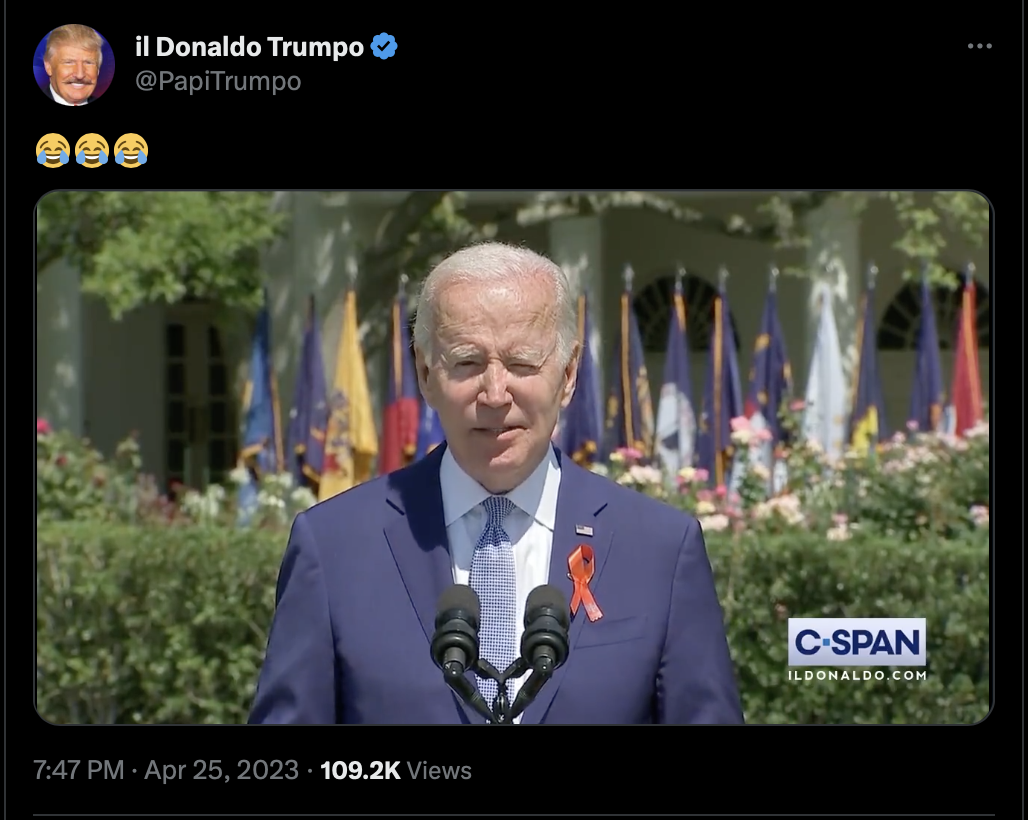The width and height of the screenshot is (1028, 820).
Task: Open the @PapiTrumpo handle link
Action: pyautogui.click(x=218, y=81)
